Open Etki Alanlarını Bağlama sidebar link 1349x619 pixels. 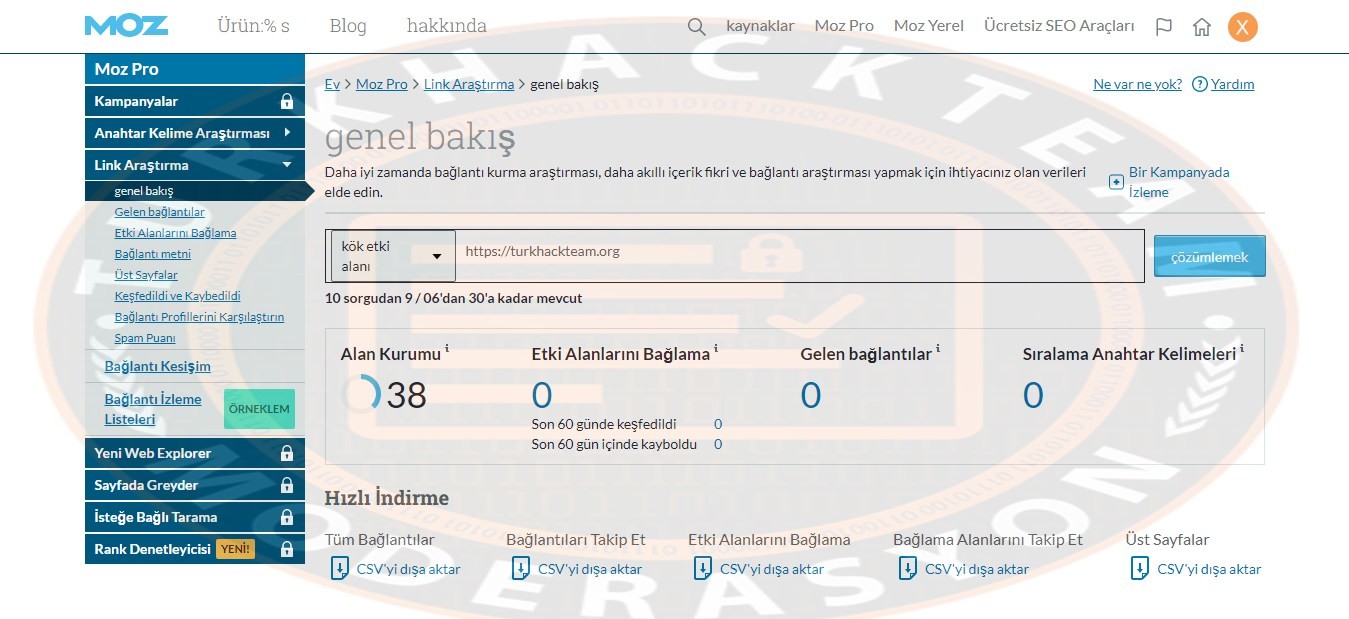tap(175, 233)
